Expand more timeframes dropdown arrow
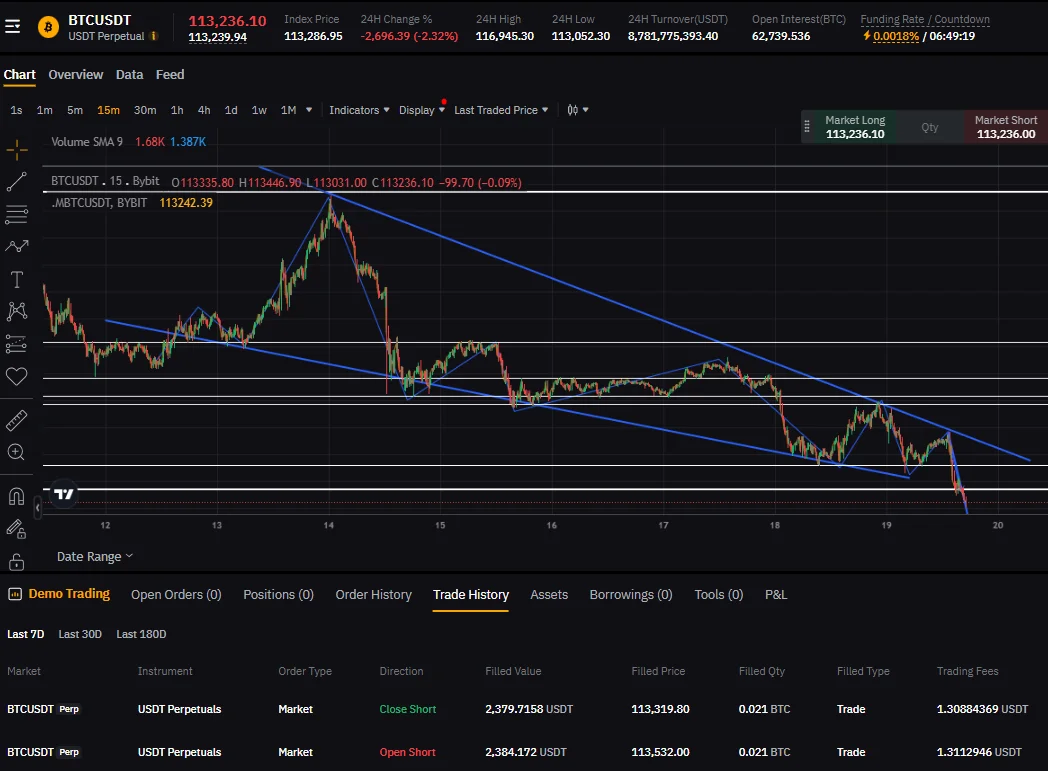 coord(309,110)
